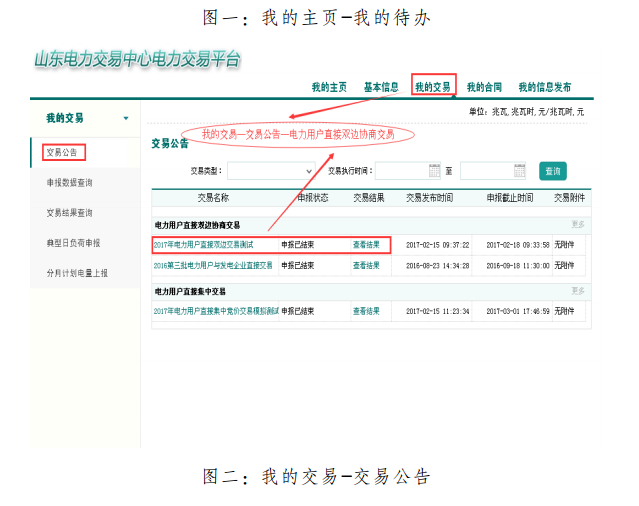Screen dimensions: 639x506
Task: Switch to 我的主页 tab
Action: [x=328, y=87]
